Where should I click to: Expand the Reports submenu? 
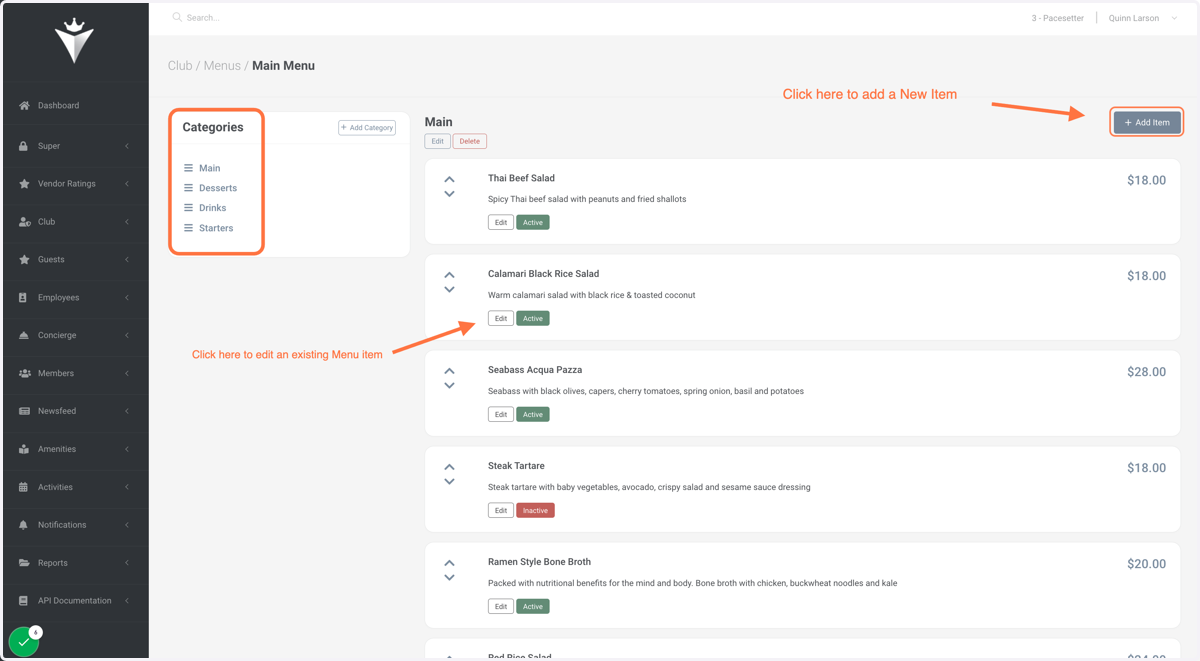pos(127,563)
